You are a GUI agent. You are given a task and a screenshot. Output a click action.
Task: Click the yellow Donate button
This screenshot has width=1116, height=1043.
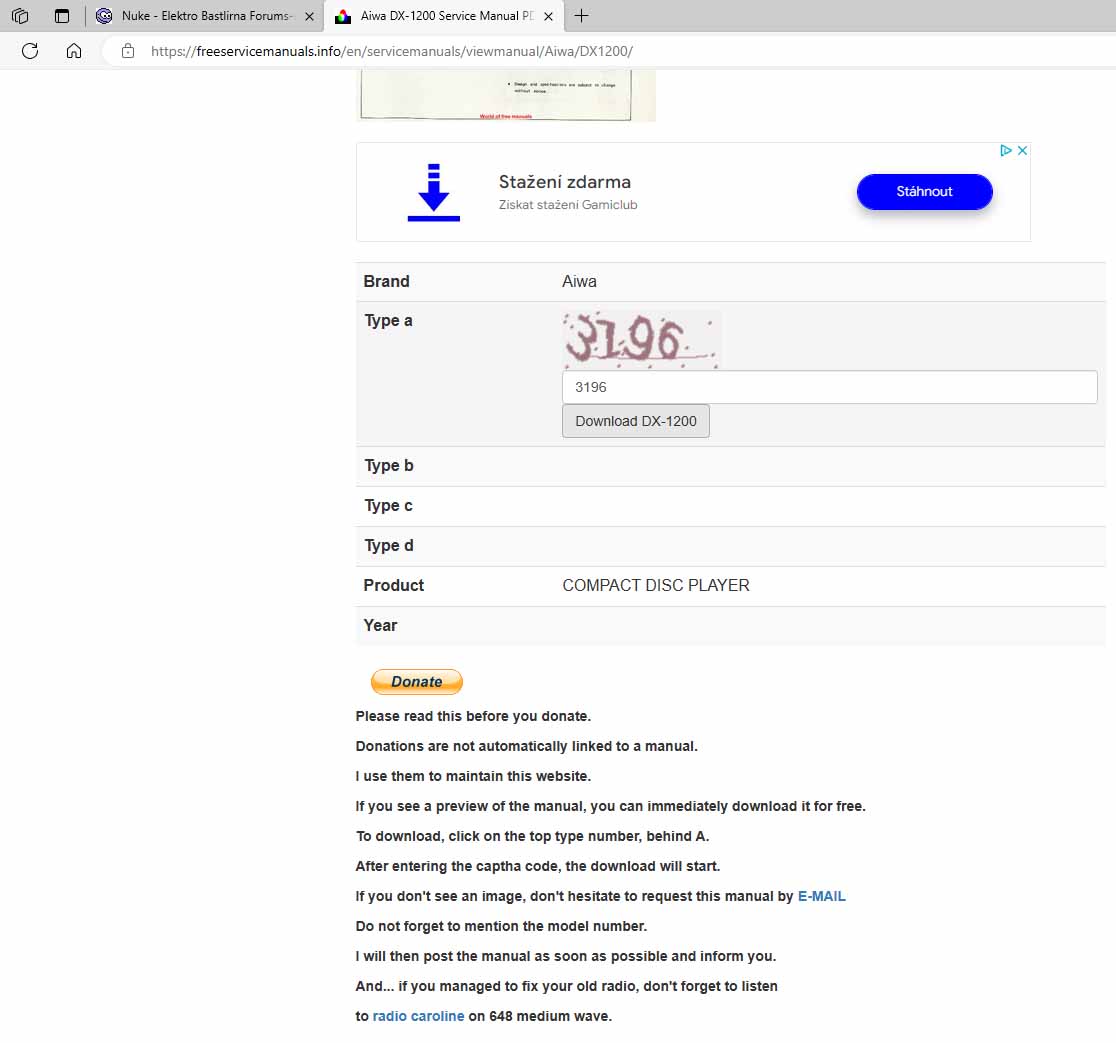click(x=416, y=682)
